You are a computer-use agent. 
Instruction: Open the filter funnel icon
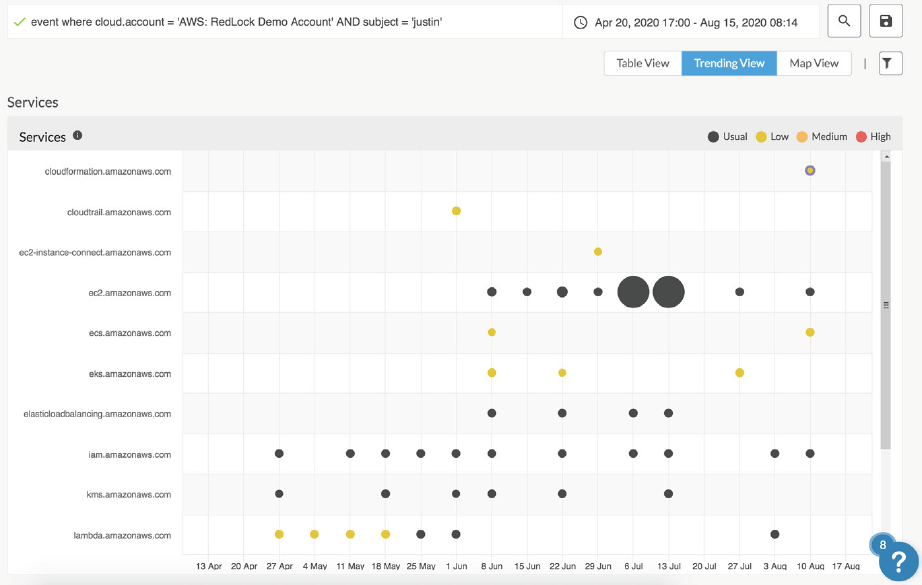pyautogui.click(x=890, y=63)
